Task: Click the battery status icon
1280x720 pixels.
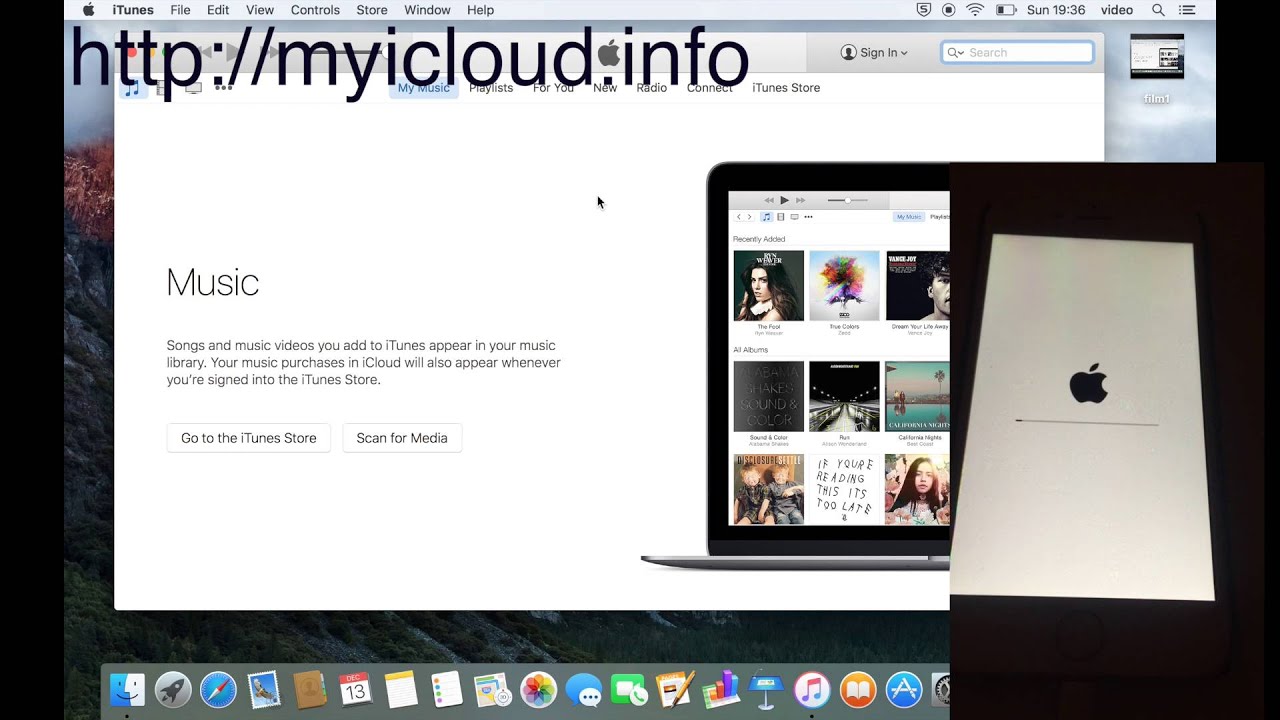Action: [1006, 10]
